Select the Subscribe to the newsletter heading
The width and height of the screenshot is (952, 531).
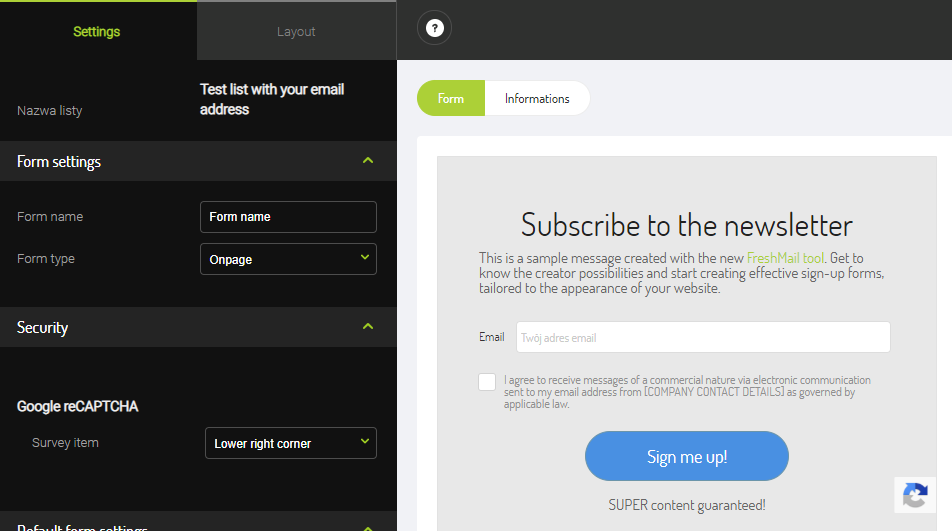(686, 224)
